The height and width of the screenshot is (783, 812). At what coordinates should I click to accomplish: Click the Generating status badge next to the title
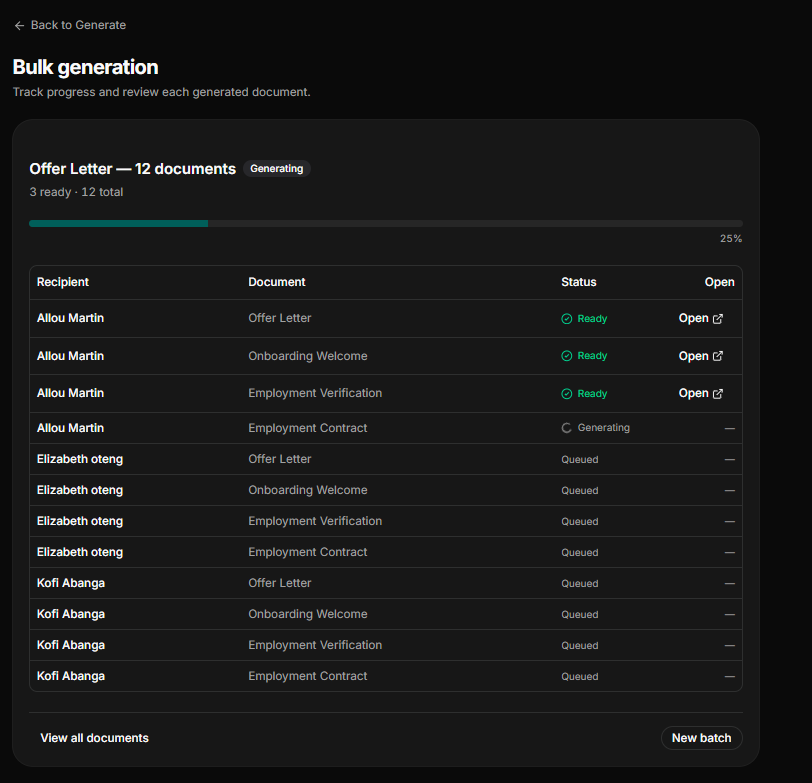(x=277, y=169)
